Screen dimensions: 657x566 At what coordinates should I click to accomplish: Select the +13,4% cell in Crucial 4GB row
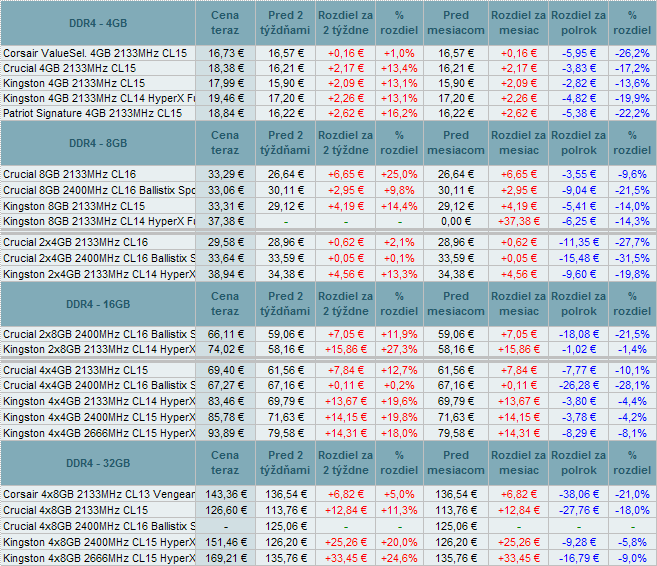click(399, 68)
